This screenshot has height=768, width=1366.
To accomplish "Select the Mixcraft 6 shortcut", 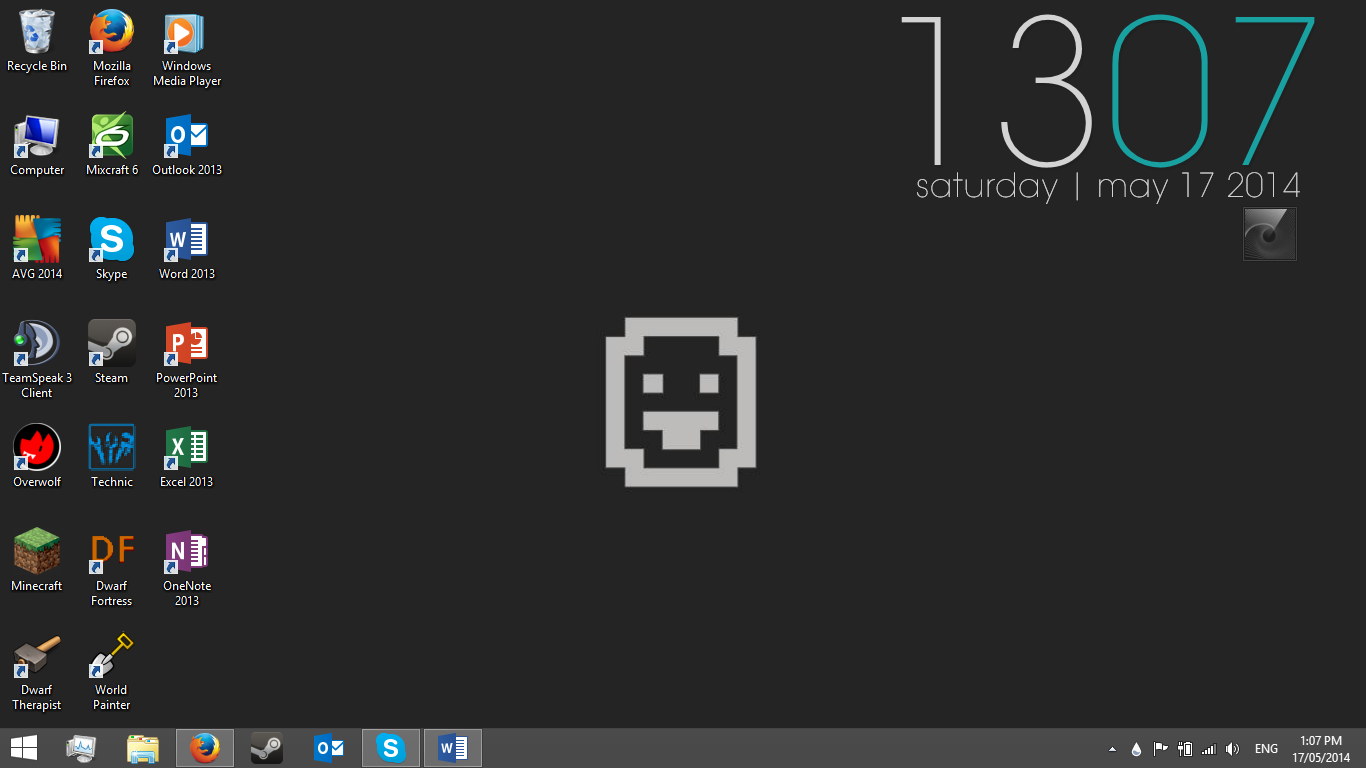I will 112,145.
